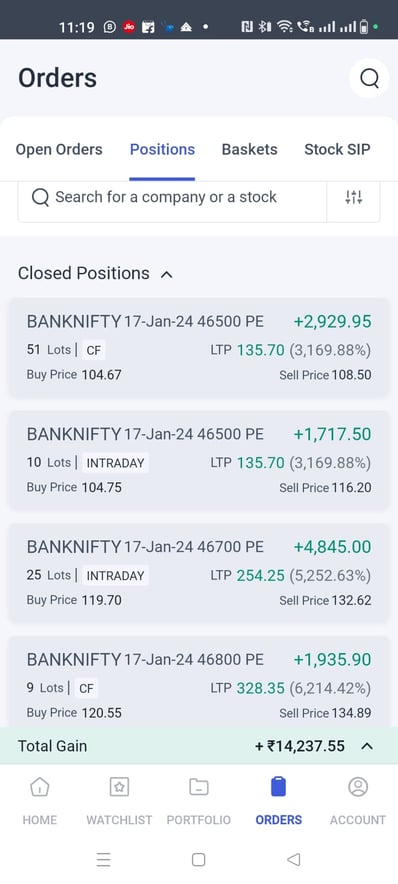Open Account profile icon

point(358,786)
